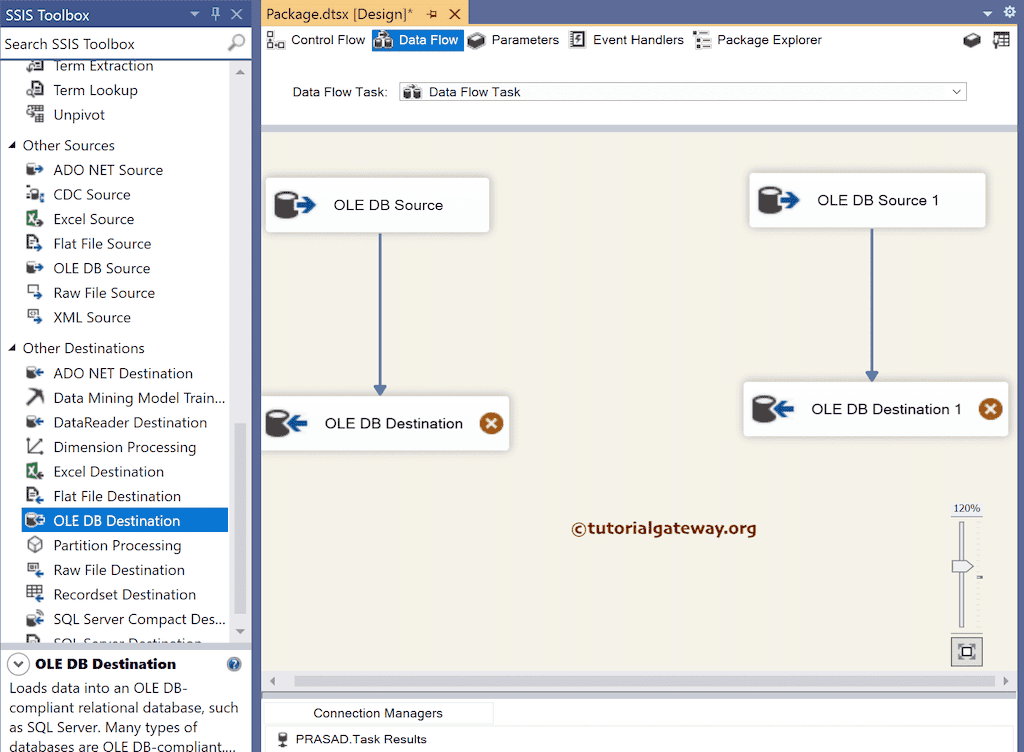Viewport: 1024px width, 752px height.
Task: Open the Parameters tab
Action: coord(513,40)
